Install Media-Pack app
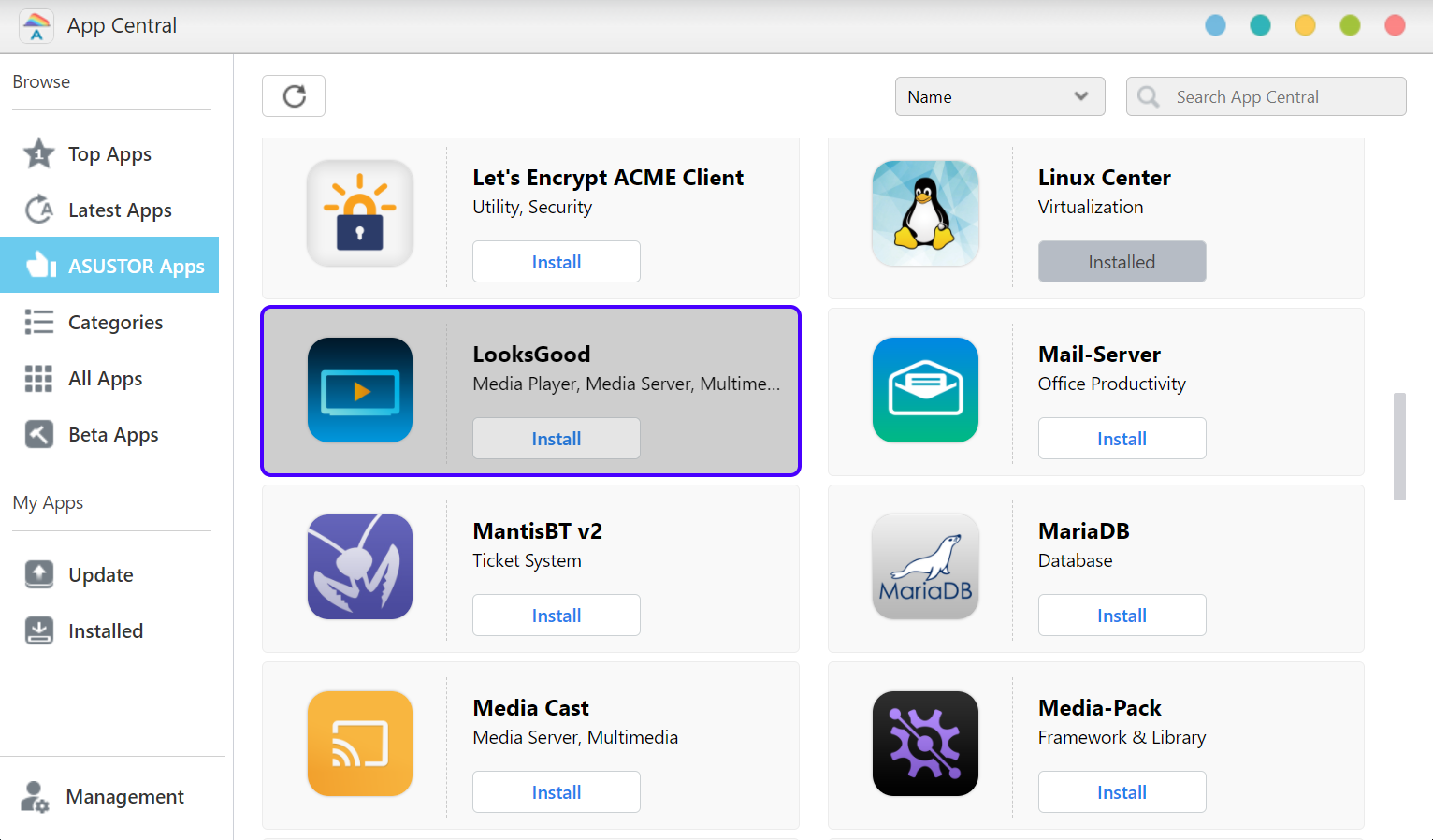1433x840 pixels. (1122, 792)
